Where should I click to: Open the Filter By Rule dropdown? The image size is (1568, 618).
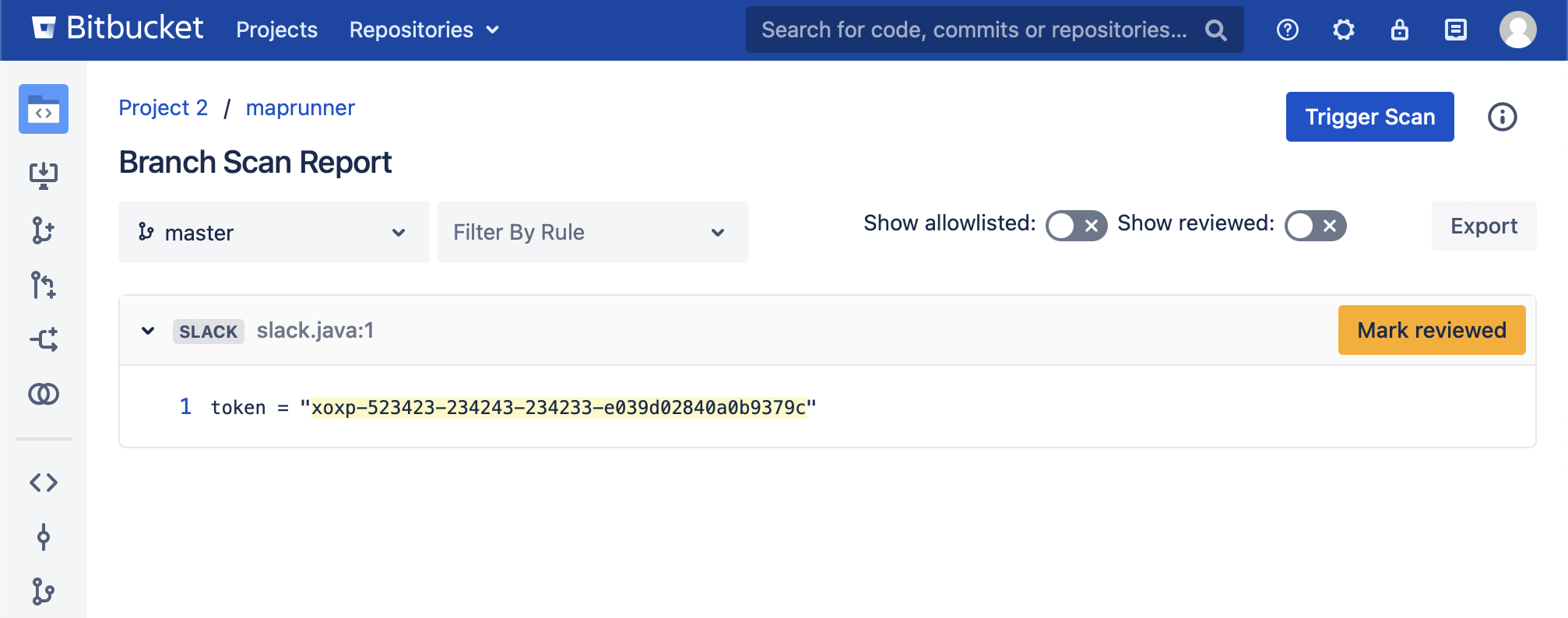tap(592, 232)
